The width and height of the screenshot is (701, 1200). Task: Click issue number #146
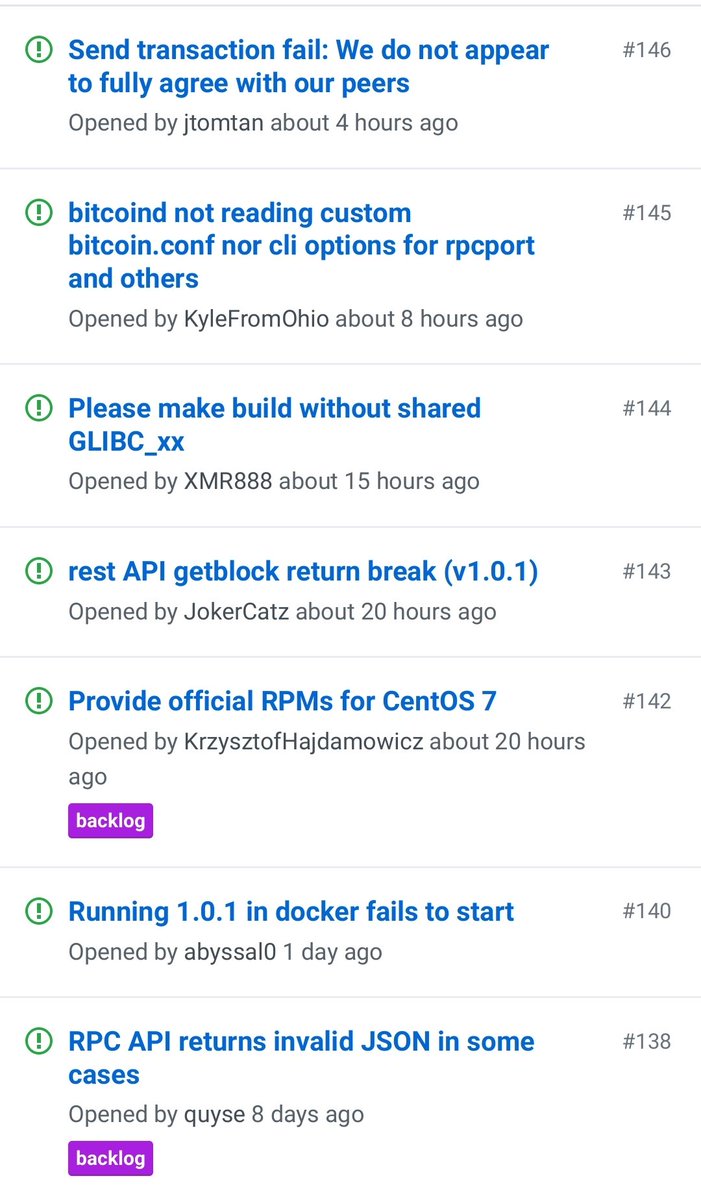click(x=646, y=50)
